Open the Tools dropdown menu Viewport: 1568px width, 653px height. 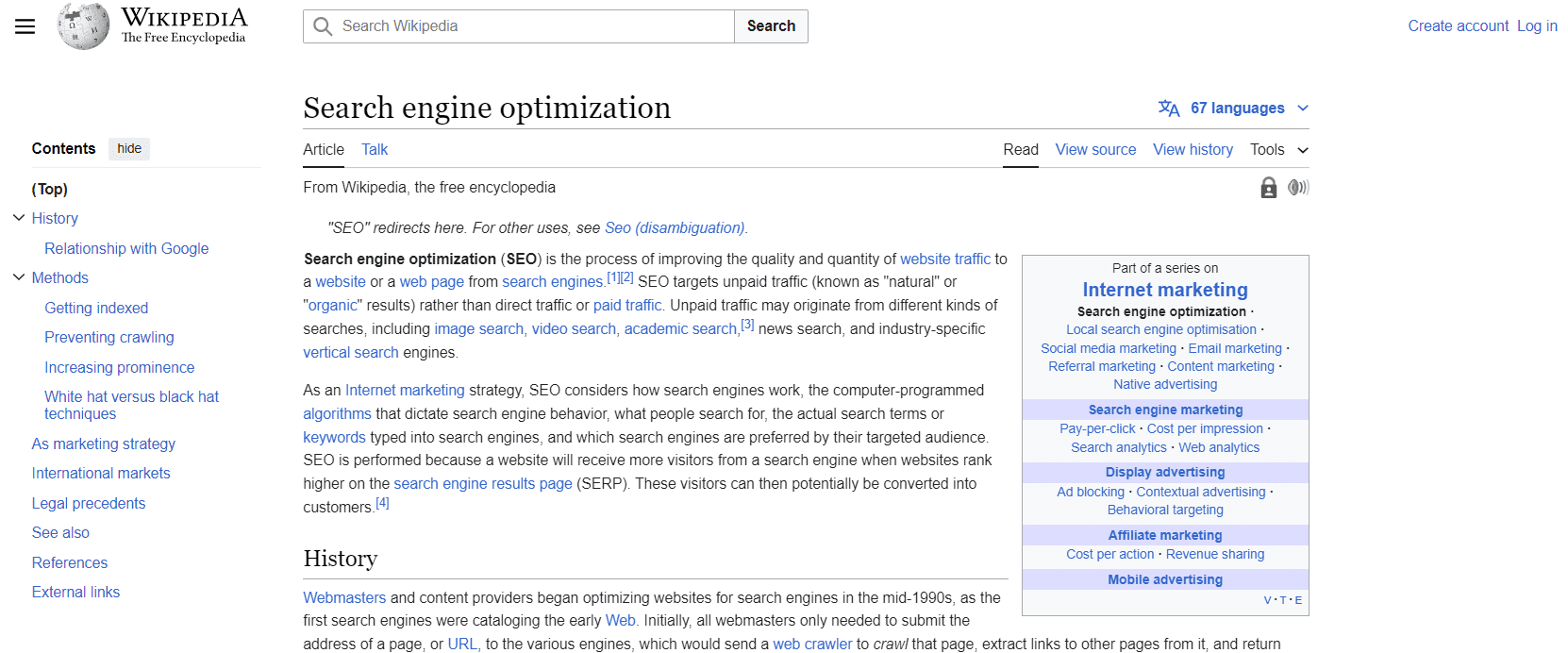(x=1279, y=149)
